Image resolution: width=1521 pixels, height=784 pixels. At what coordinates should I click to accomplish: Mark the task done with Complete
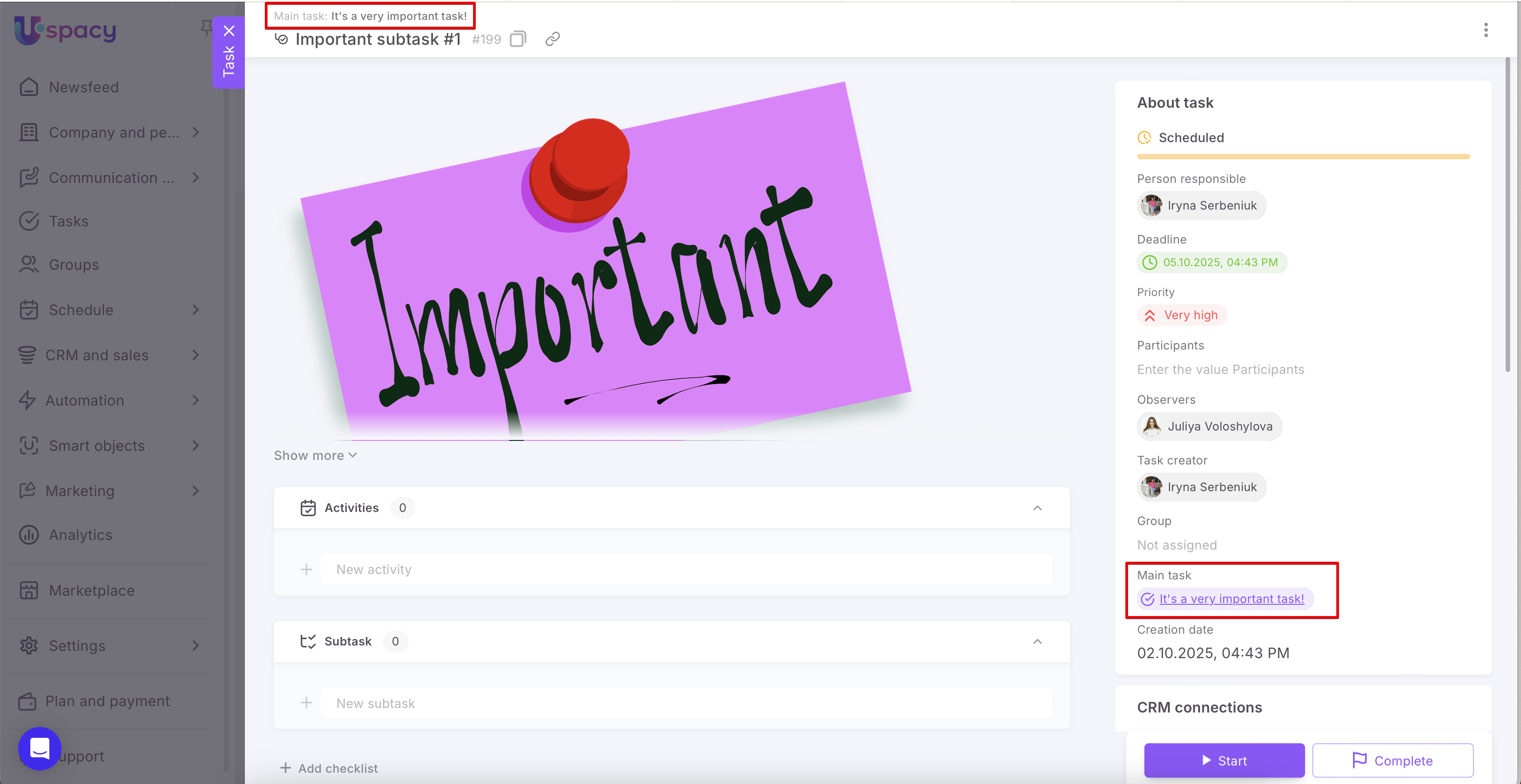1392,760
